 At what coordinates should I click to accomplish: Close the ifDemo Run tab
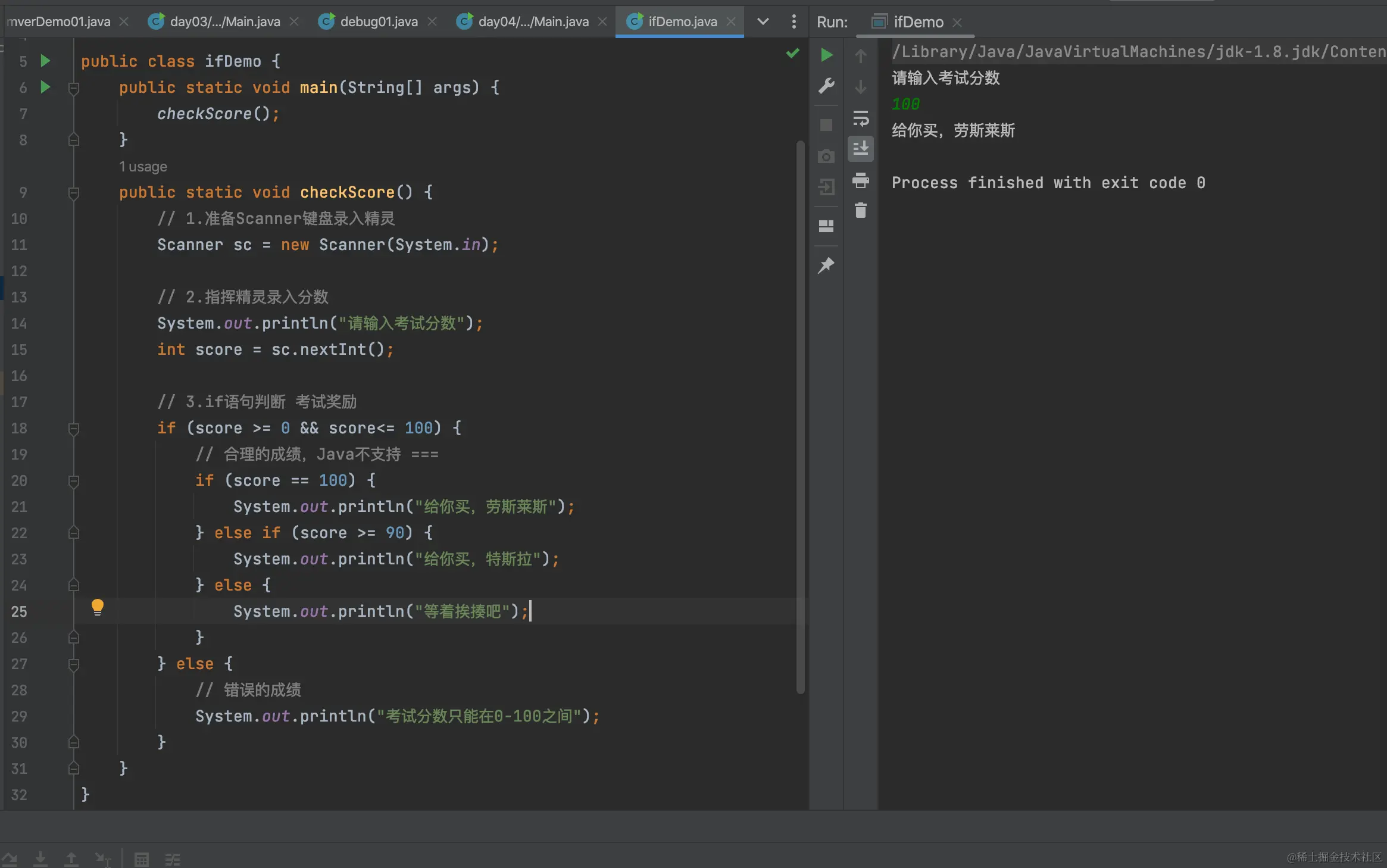click(x=957, y=23)
